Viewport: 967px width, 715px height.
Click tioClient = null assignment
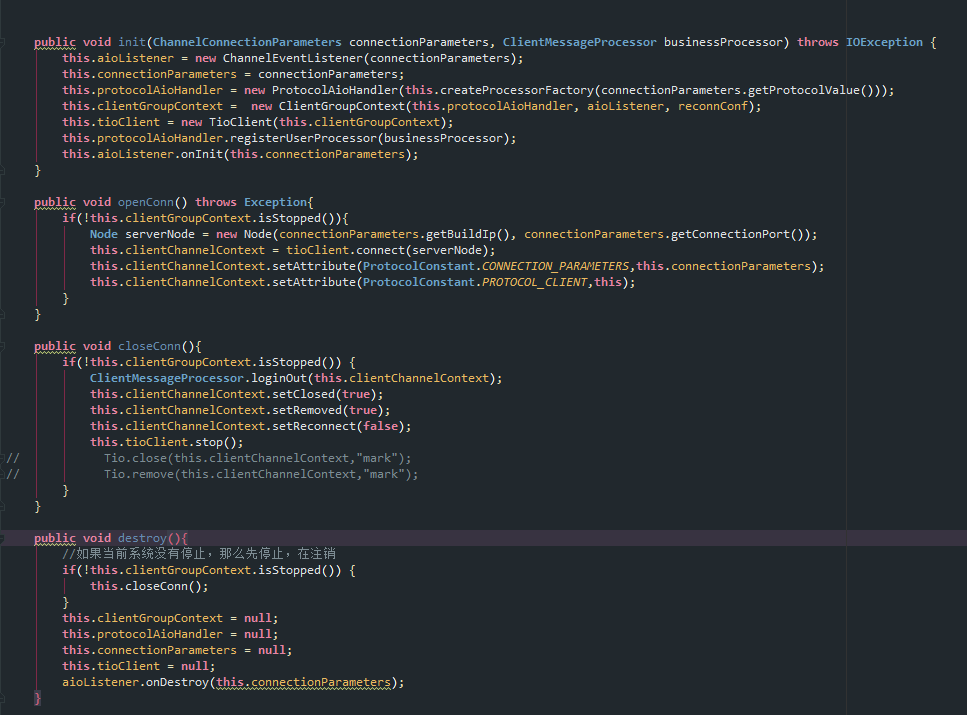click(138, 666)
